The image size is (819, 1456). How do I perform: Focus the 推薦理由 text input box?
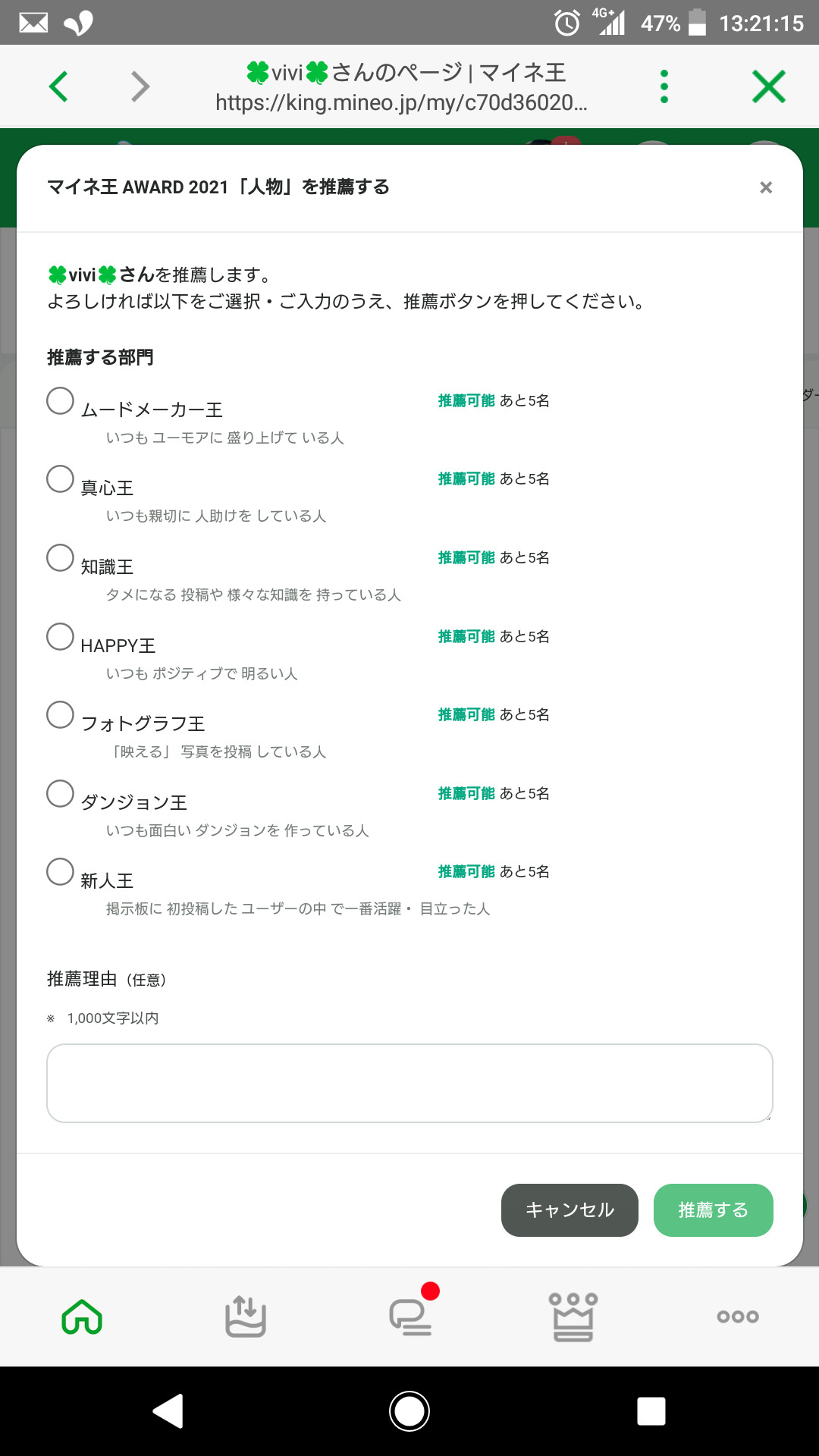pyautogui.click(x=409, y=1083)
